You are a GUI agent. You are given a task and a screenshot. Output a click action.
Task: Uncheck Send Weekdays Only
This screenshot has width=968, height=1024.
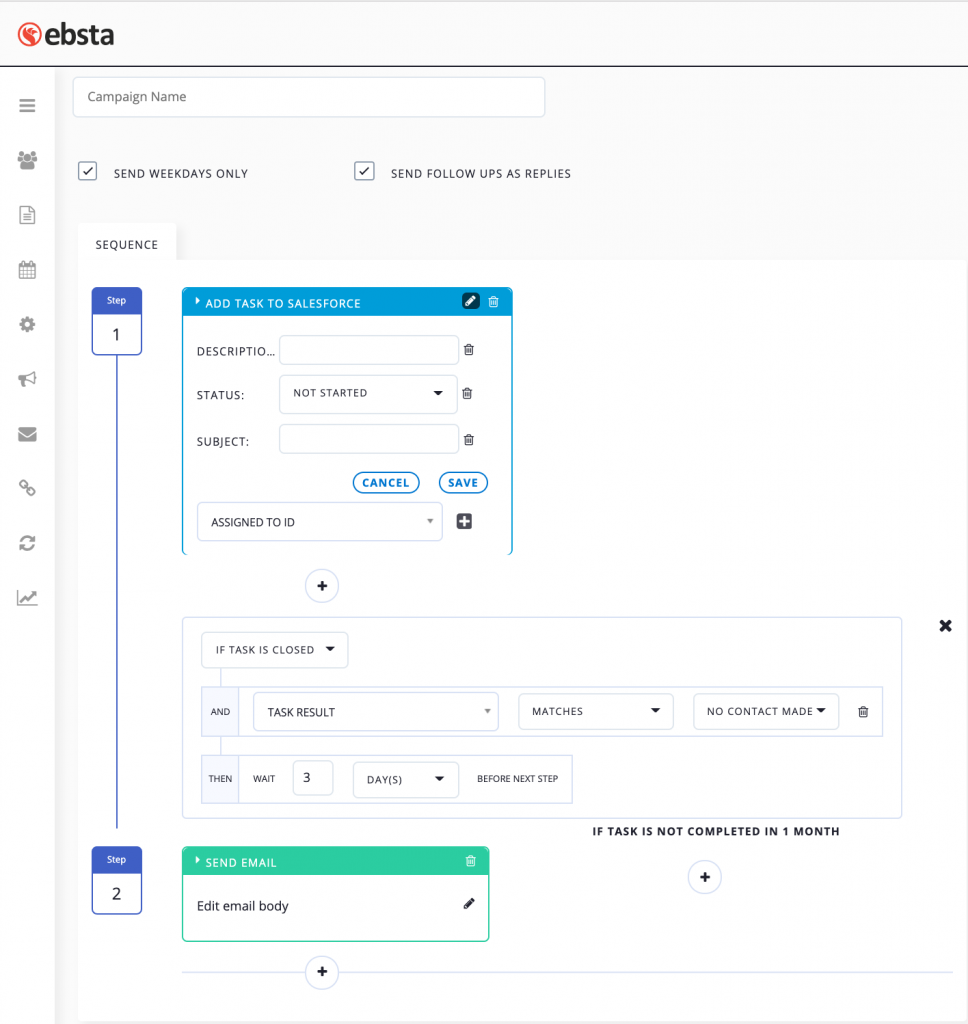[87, 170]
